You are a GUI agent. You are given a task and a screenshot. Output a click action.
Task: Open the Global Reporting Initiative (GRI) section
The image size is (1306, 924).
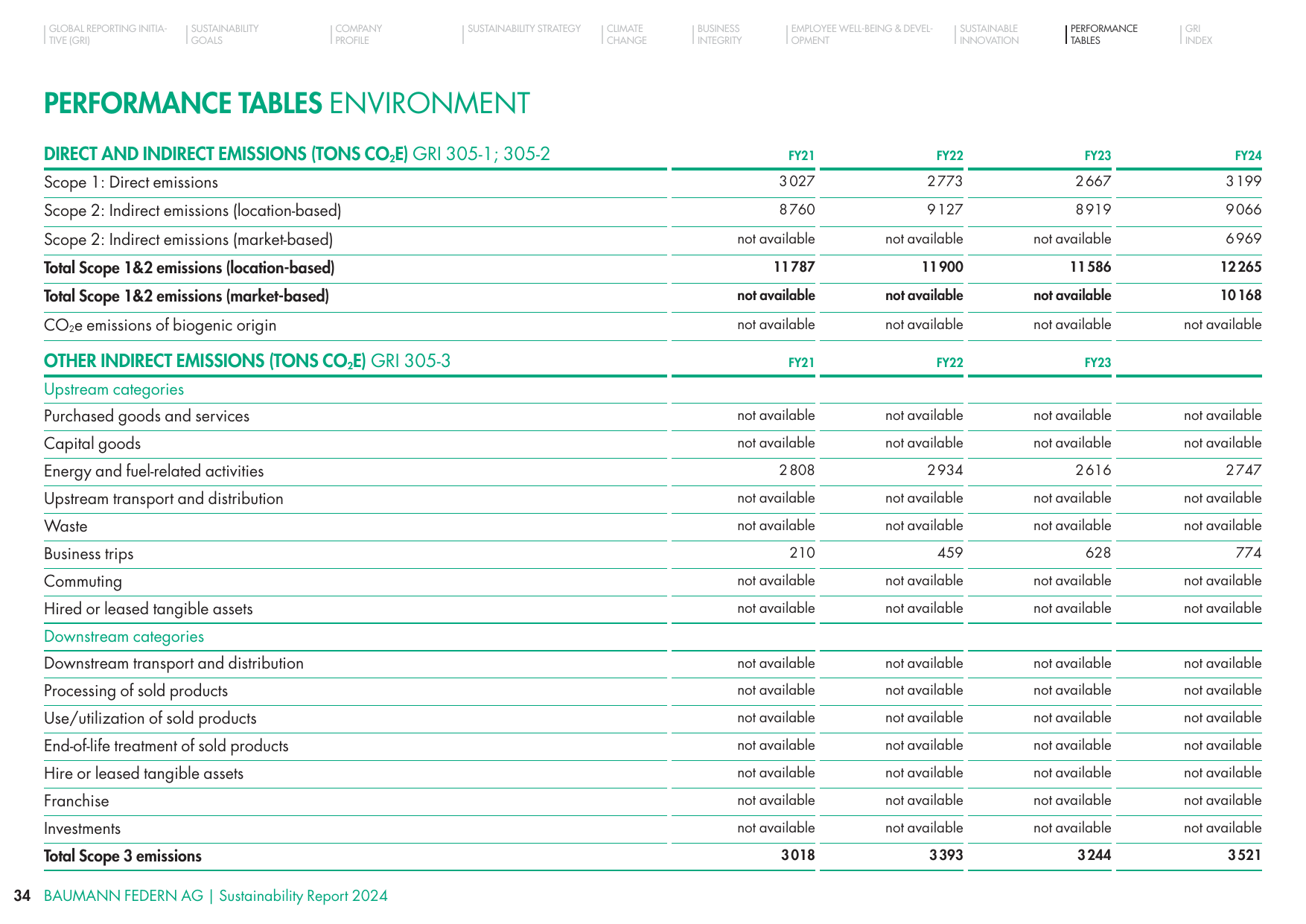[107, 34]
